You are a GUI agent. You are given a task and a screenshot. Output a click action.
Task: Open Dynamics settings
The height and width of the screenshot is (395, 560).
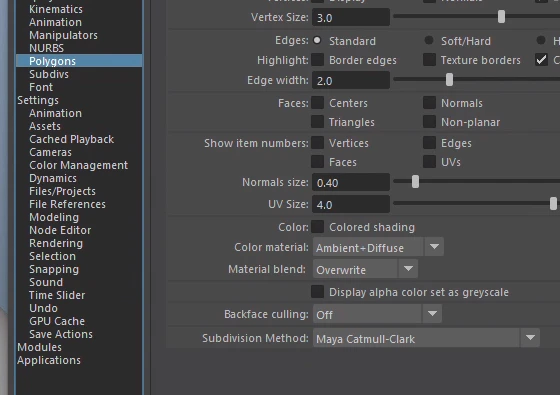click(x=53, y=178)
